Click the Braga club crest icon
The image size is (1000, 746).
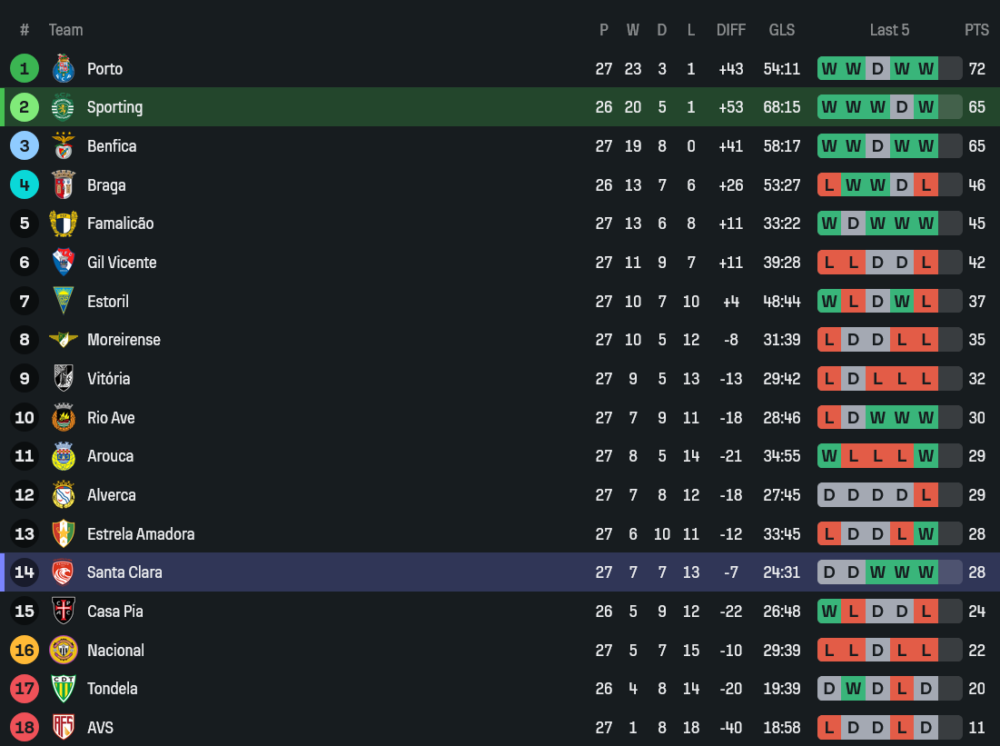(x=63, y=185)
